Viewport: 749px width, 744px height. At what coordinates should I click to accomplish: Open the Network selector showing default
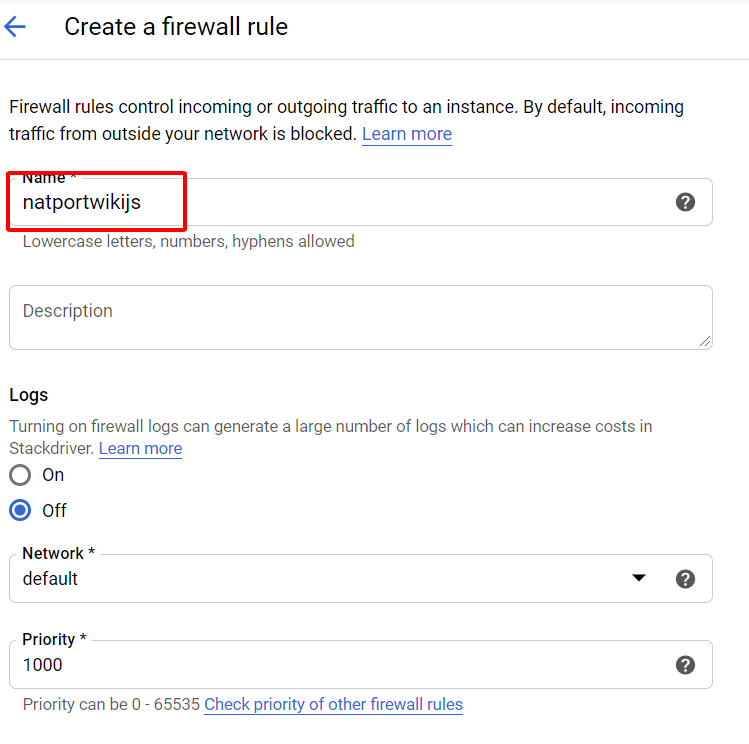[320, 579]
